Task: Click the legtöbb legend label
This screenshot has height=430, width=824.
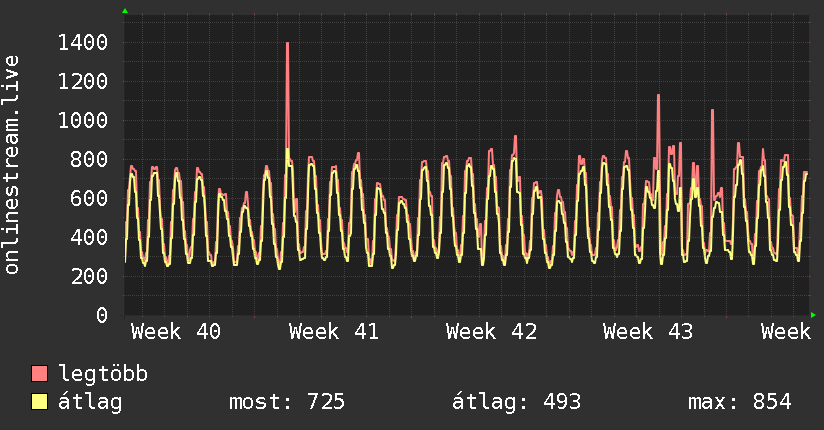Action: (103, 374)
